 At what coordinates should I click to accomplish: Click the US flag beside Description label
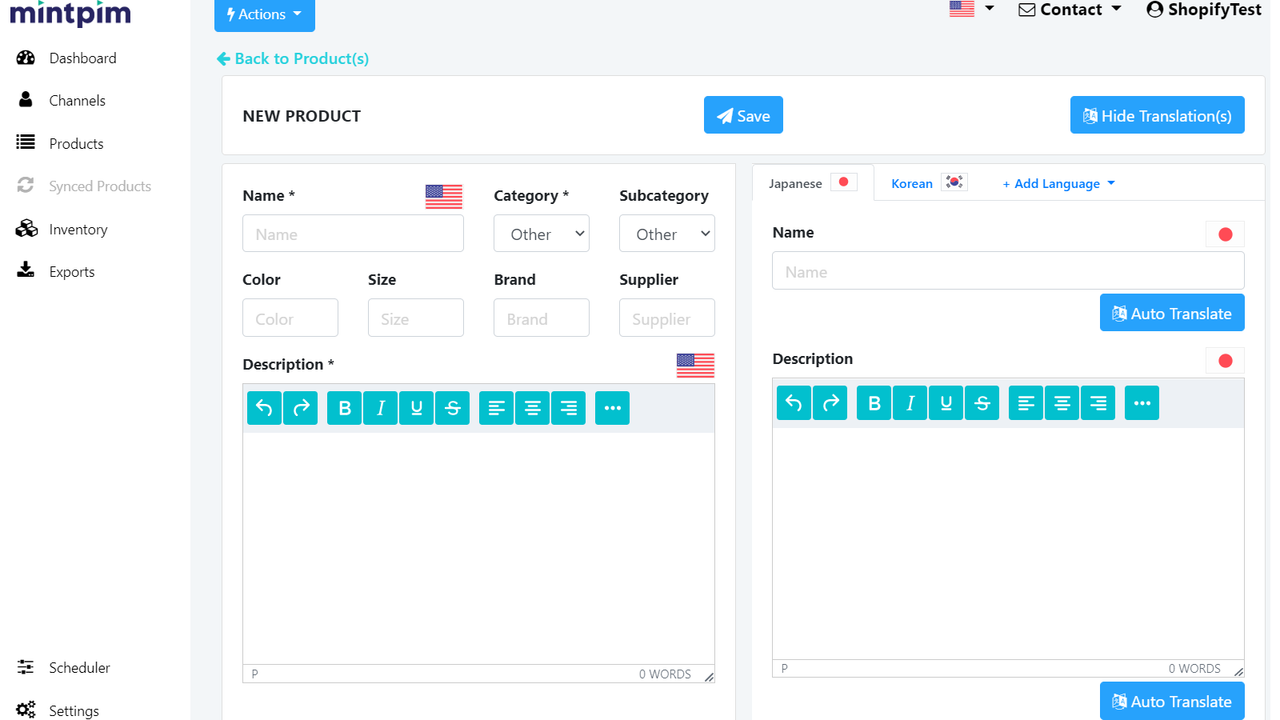tap(695, 365)
